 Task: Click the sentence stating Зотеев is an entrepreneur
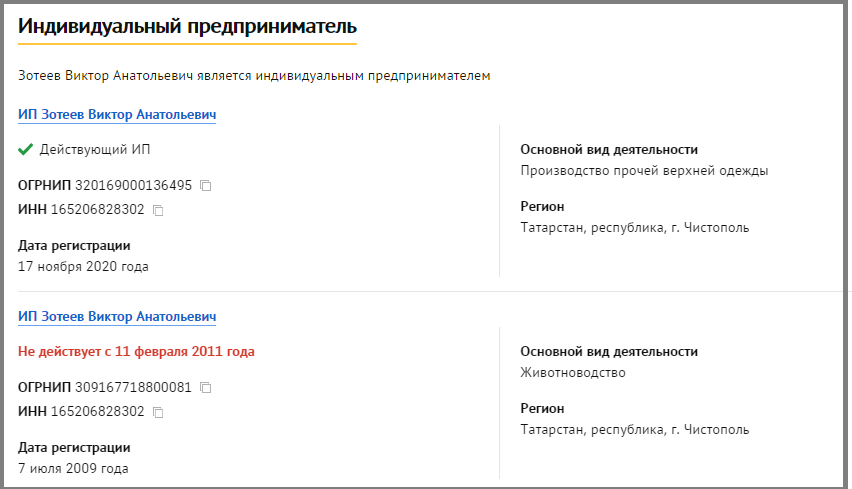click(254, 76)
